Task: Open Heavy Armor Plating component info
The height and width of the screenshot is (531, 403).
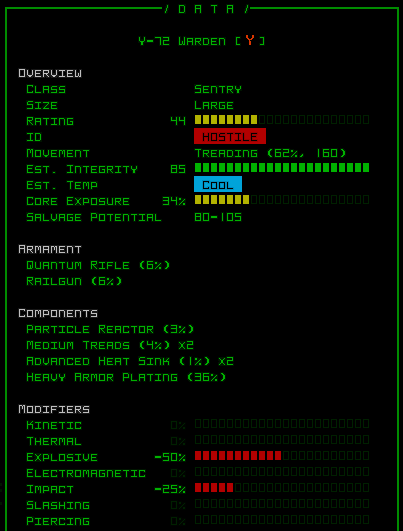Action: (126, 377)
